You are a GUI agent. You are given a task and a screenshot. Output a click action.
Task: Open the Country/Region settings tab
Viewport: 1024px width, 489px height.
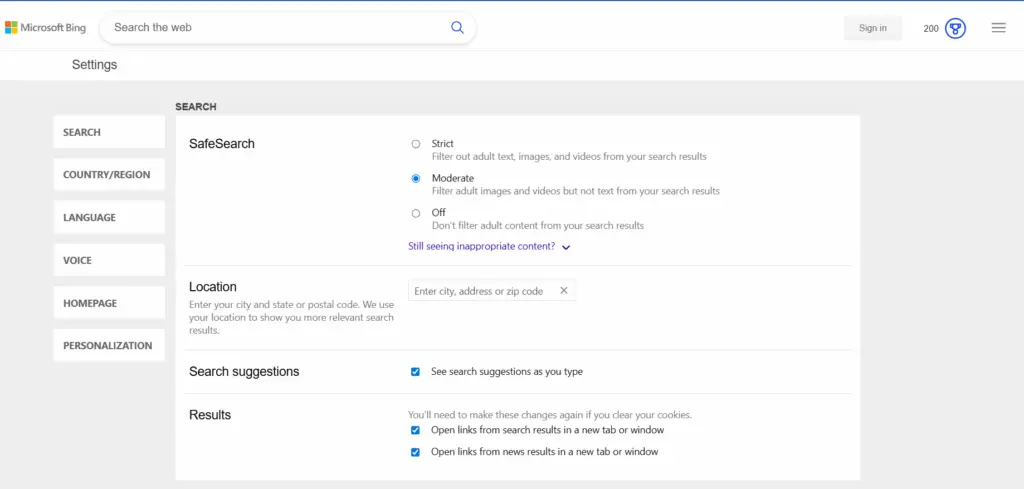pyautogui.click(x=108, y=175)
